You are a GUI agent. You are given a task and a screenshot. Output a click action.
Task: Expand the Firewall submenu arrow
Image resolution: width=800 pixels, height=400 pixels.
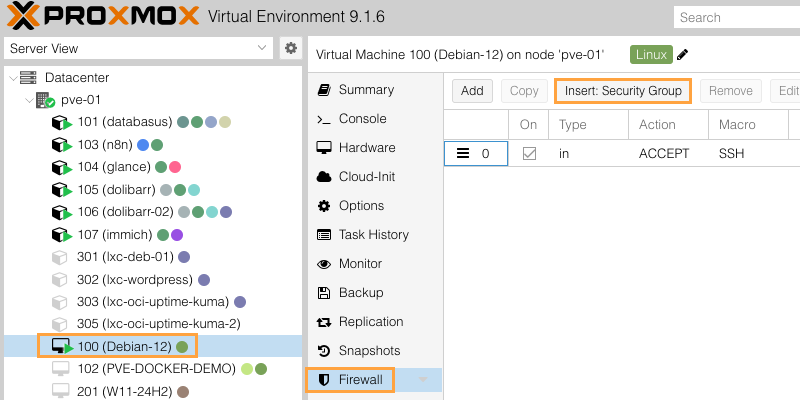coord(423,380)
